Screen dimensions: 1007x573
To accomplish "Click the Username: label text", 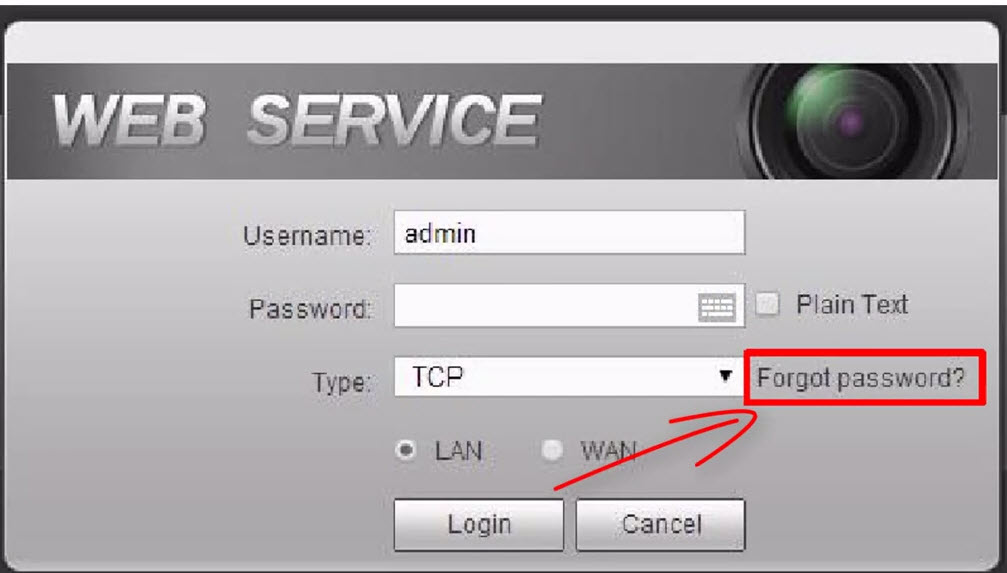I will (307, 236).
